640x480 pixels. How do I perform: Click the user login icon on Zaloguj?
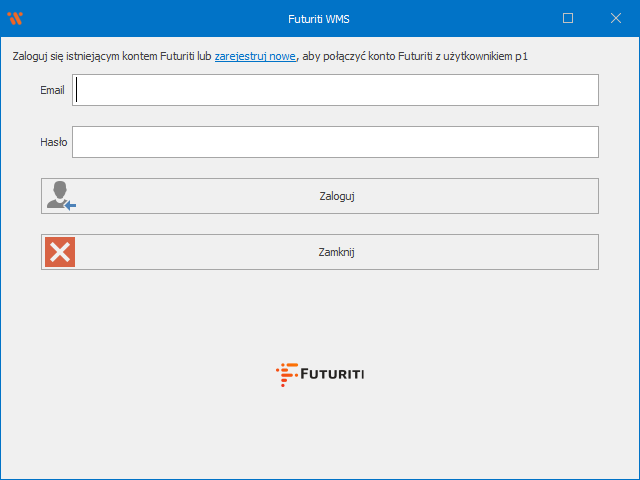60,196
